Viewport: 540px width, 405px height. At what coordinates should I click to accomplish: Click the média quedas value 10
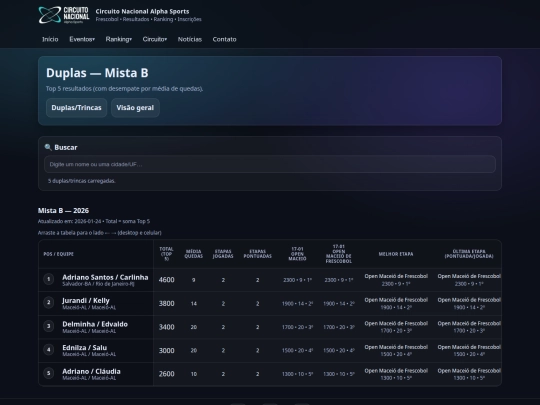[194, 374]
